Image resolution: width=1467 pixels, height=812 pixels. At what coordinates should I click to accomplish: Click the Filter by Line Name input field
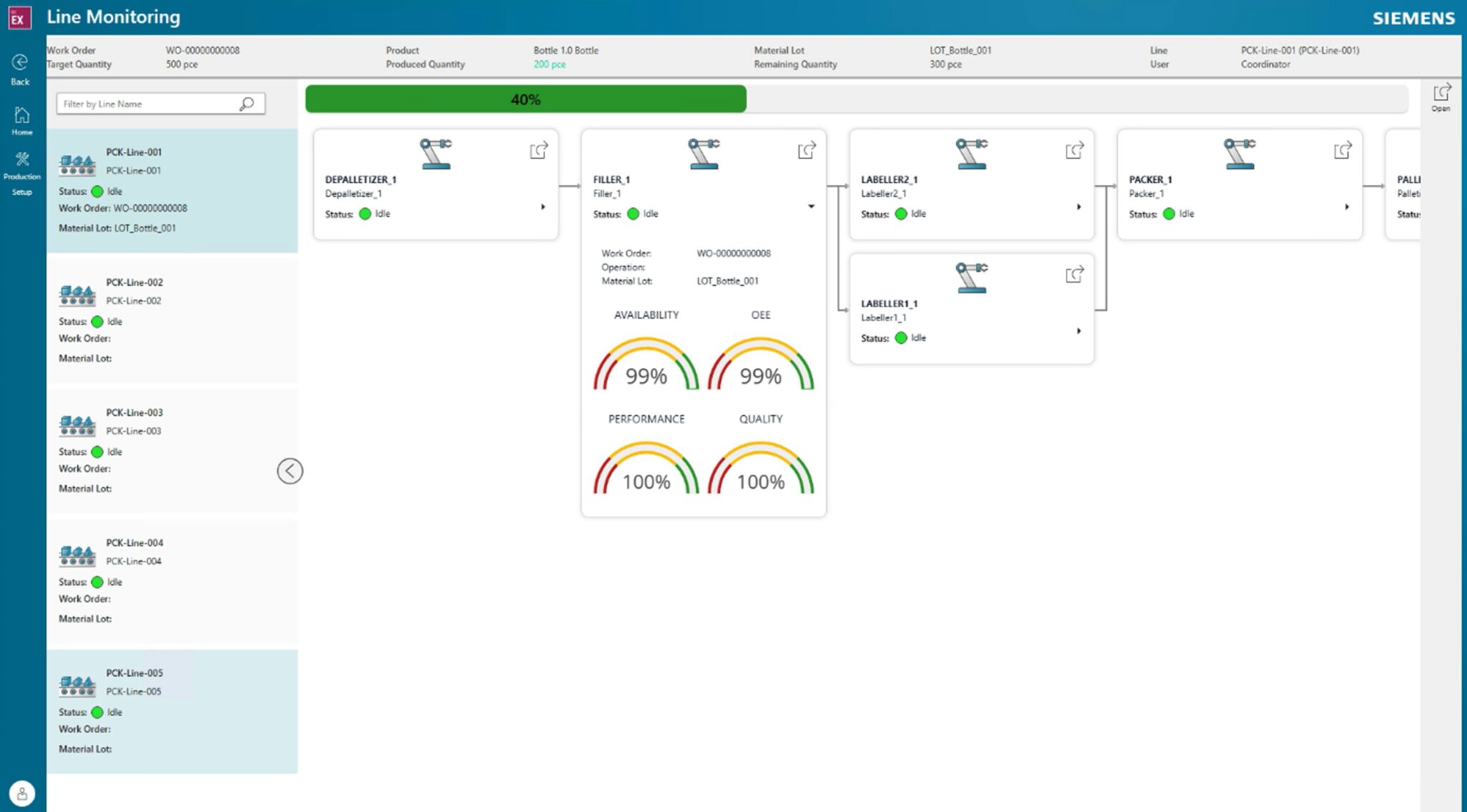[143, 104]
